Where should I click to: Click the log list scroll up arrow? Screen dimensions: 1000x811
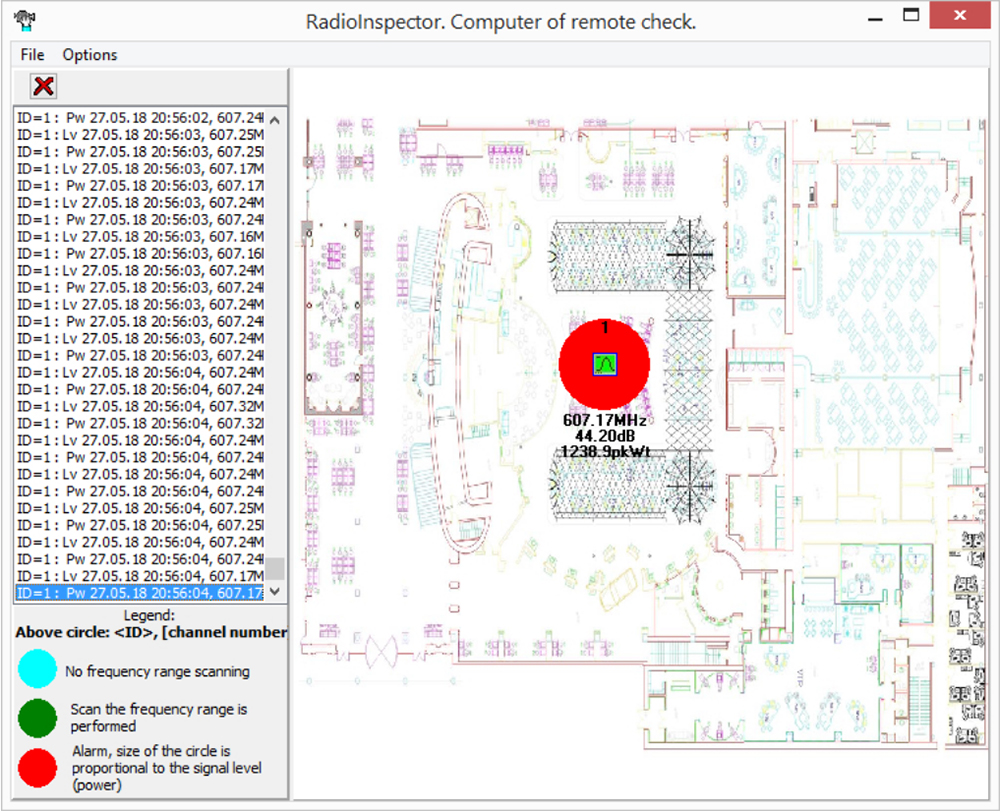(x=276, y=118)
